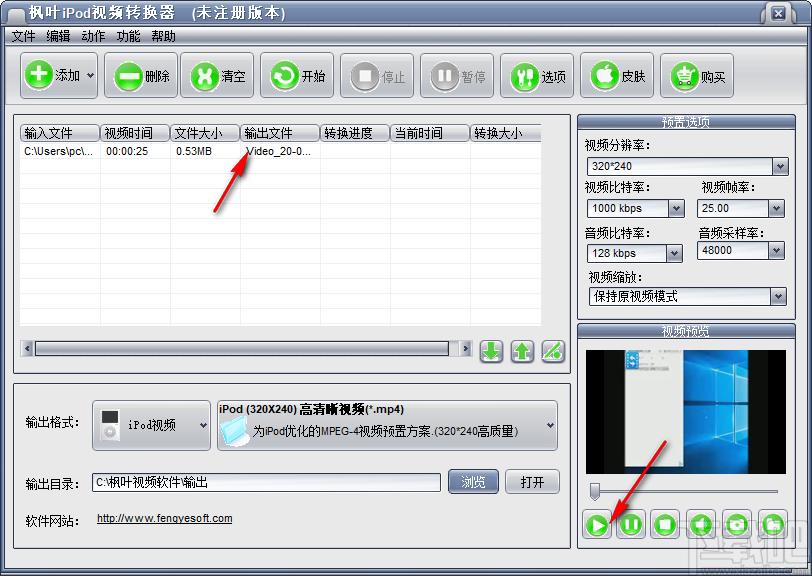Expand the 音频采样率 dropdown showing 48000
The width and height of the screenshot is (812, 576).
776,251
